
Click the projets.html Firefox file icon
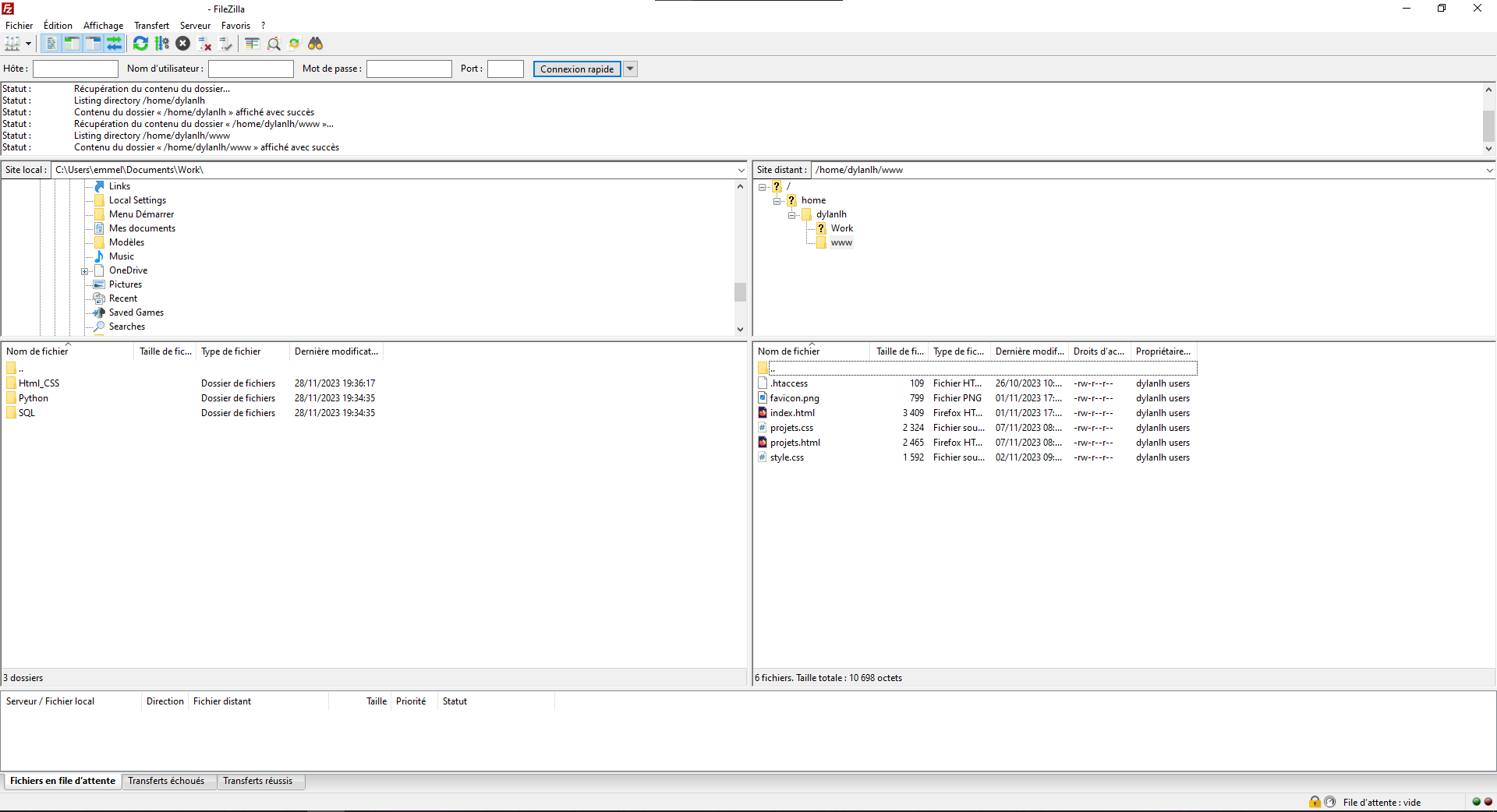pyautogui.click(x=763, y=443)
